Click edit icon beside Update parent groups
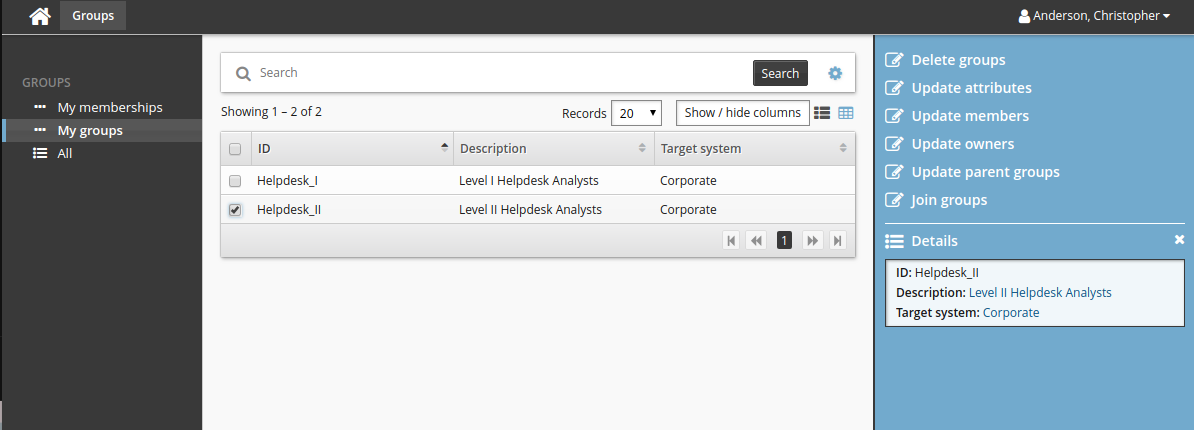Viewport: 1194px width, 430px height. pos(894,172)
